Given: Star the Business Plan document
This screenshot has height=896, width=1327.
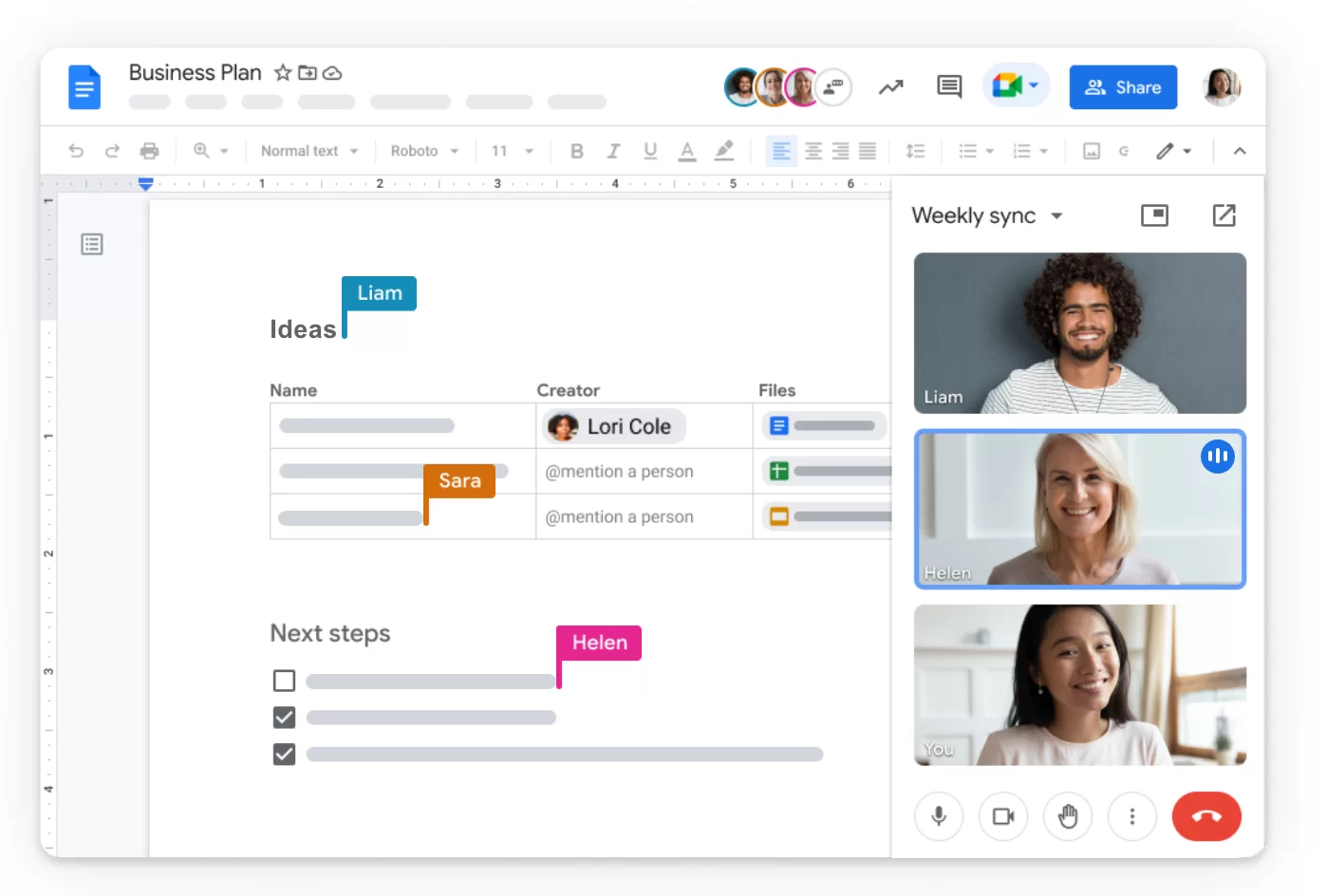Looking at the screenshot, I should pos(283,72).
